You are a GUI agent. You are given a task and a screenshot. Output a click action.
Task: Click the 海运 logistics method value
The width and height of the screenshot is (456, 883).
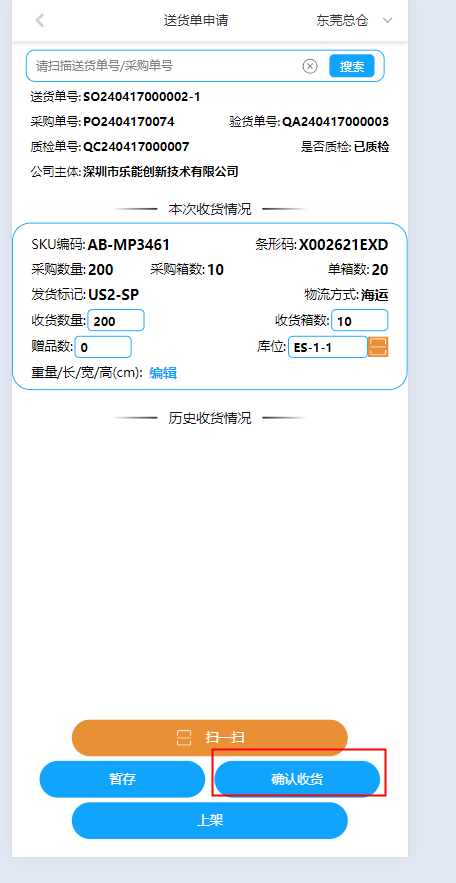pos(375,295)
